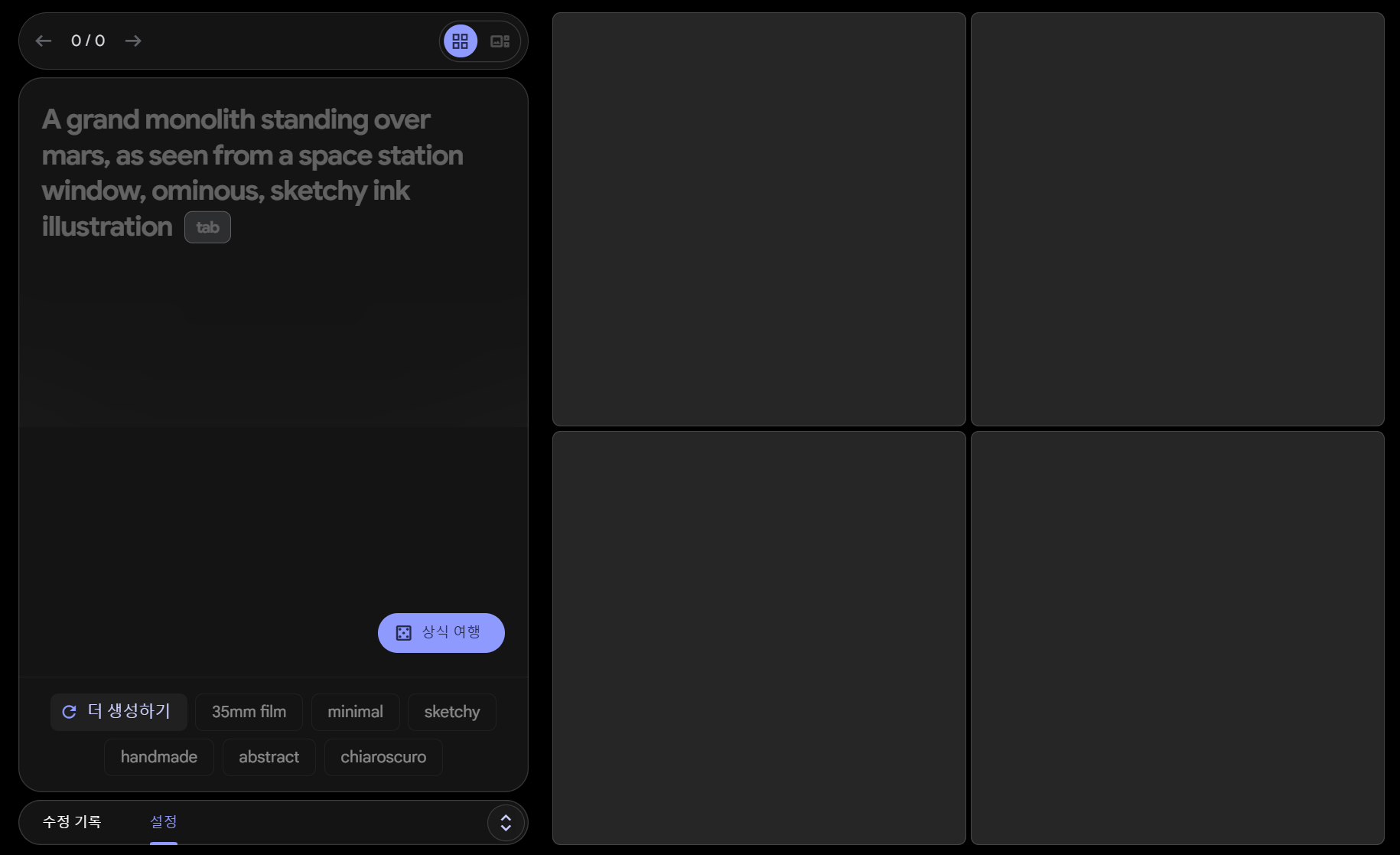Switch to single image detail view
This screenshot has height=855, width=1400.
point(500,41)
